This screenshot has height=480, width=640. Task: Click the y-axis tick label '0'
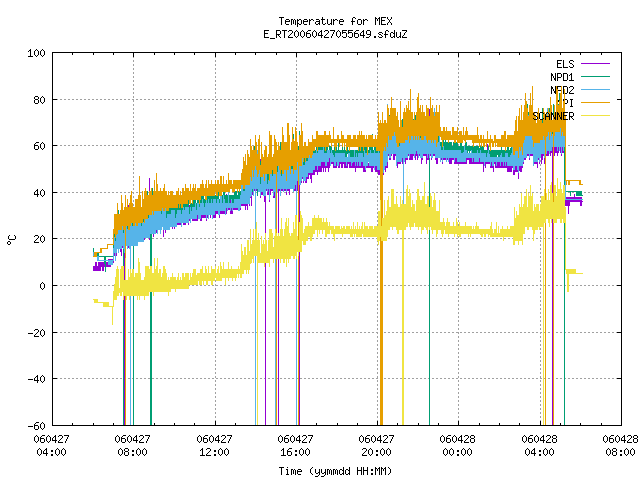[x=42, y=286]
